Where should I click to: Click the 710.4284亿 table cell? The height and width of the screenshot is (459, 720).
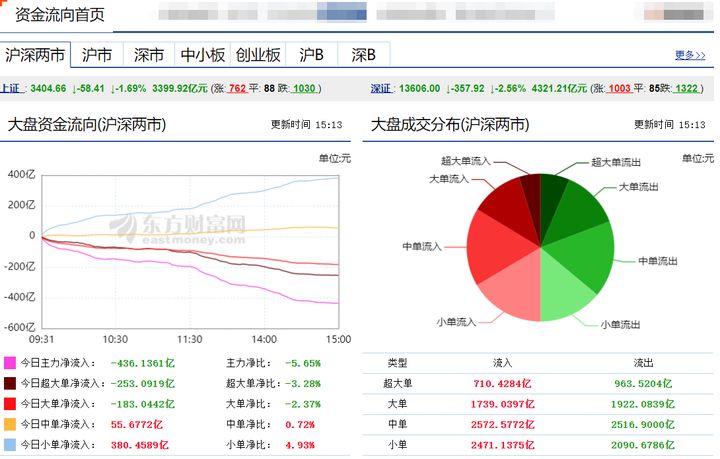coord(502,383)
